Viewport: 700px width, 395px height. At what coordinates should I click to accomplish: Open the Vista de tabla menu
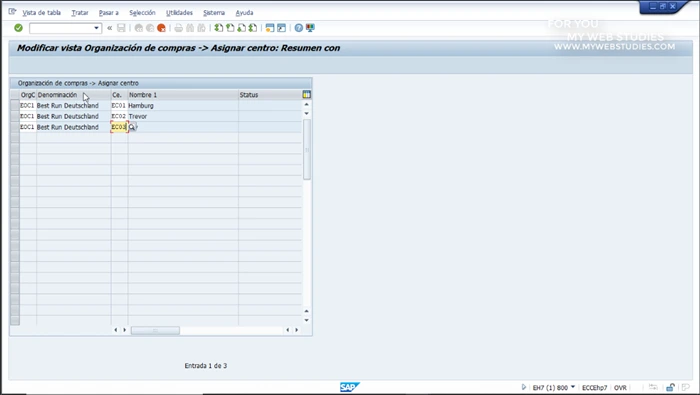pyautogui.click(x=42, y=12)
